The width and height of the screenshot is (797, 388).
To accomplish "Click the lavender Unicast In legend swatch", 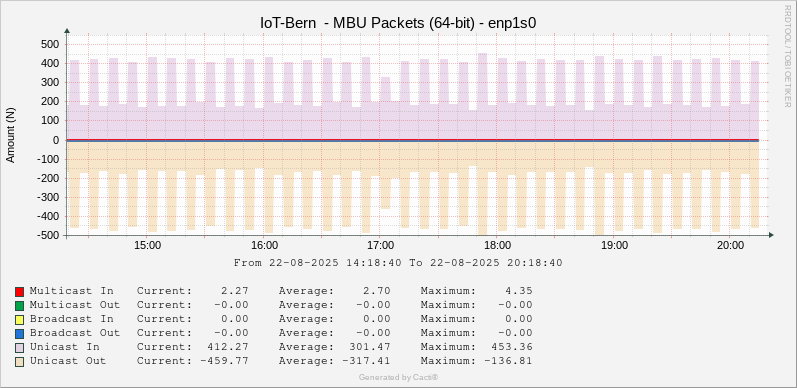I will [x=19, y=348].
